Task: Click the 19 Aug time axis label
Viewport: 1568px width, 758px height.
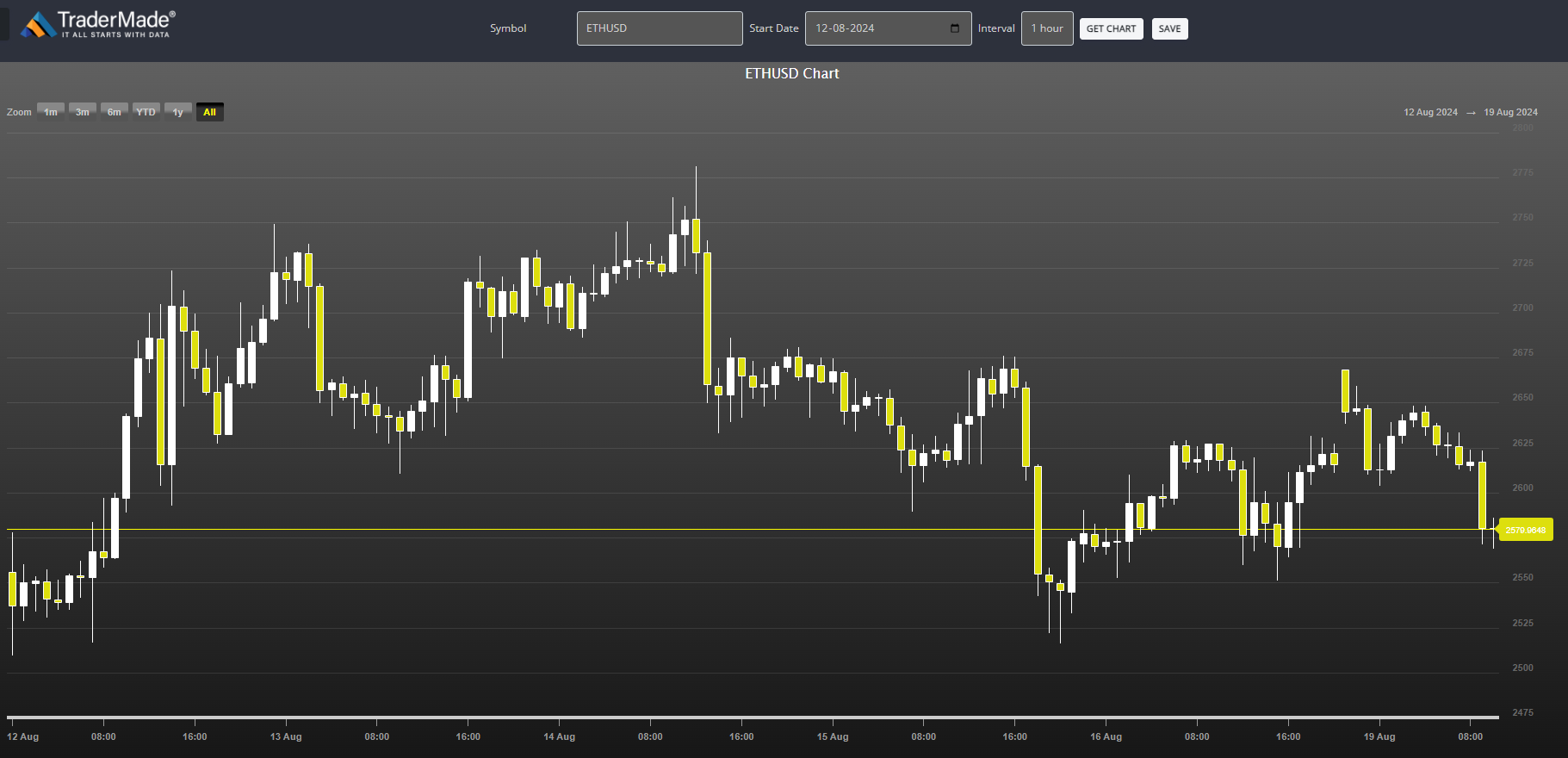Action: coord(1379,736)
